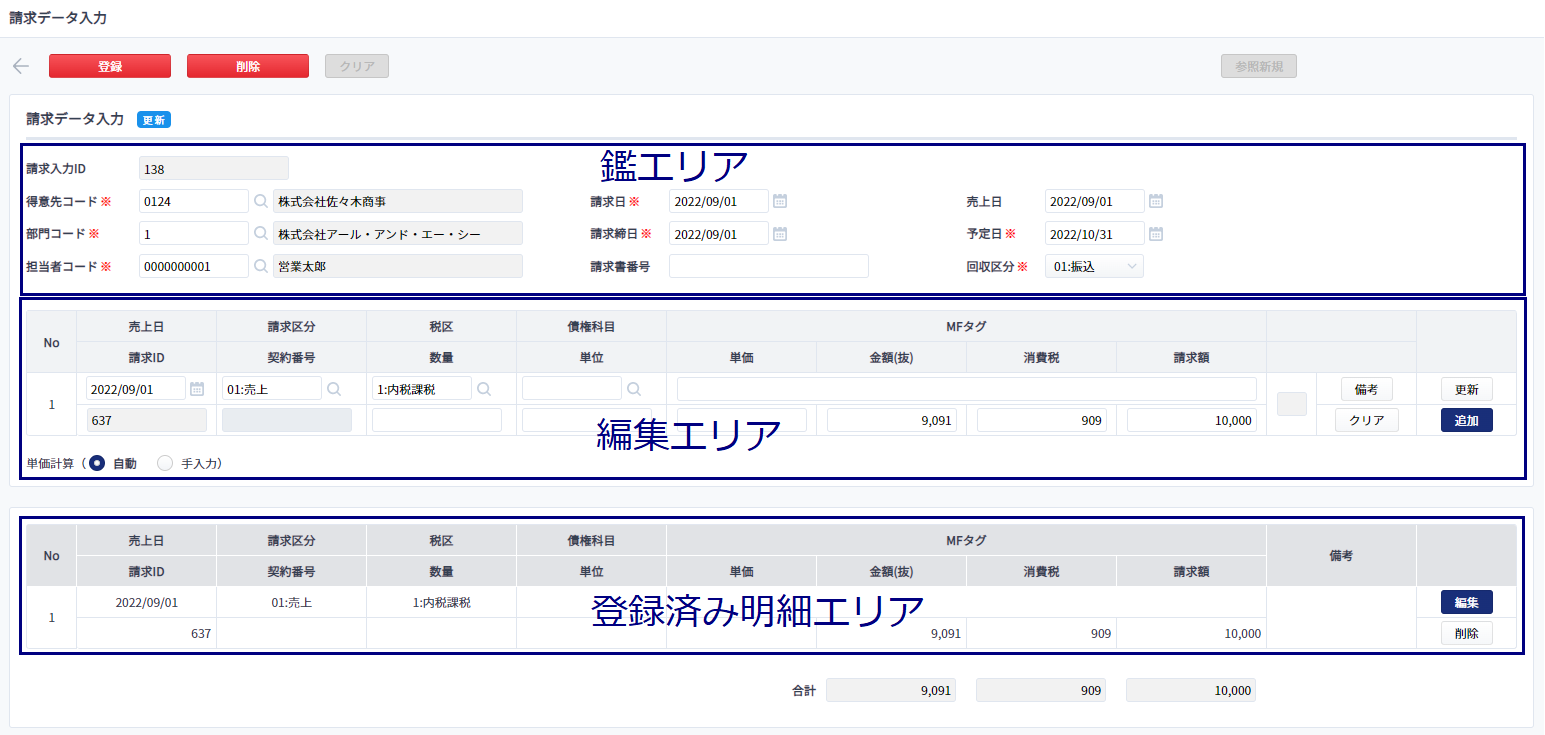Click the 請求日 date field
This screenshot has height=735, width=1545.
[719, 201]
